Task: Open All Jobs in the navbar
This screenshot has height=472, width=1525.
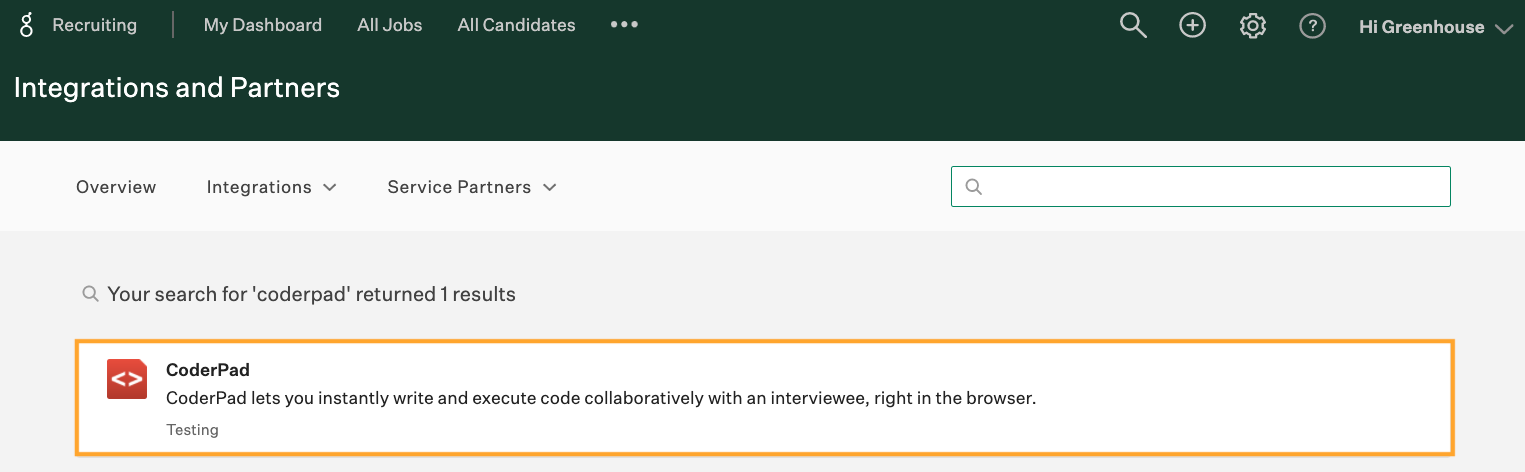Action: pos(390,25)
